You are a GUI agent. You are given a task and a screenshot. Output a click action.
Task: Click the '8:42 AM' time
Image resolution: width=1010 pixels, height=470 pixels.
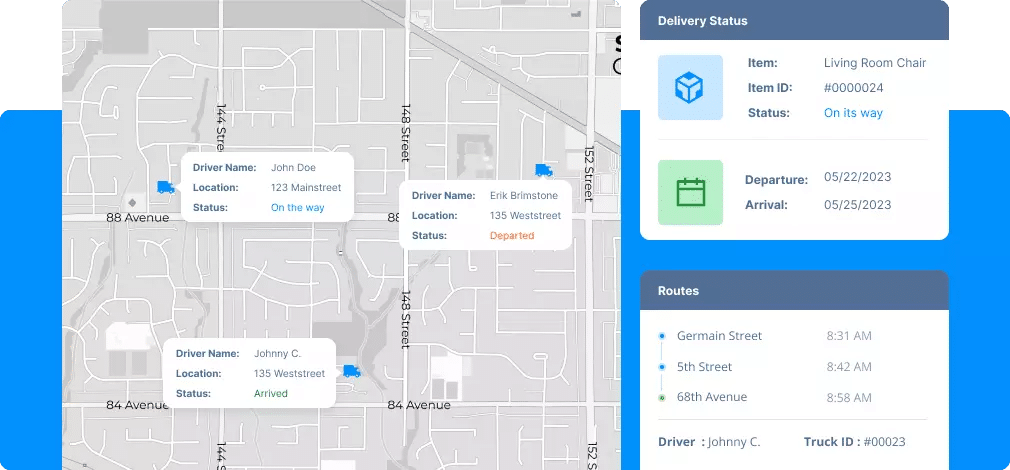[x=849, y=367]
